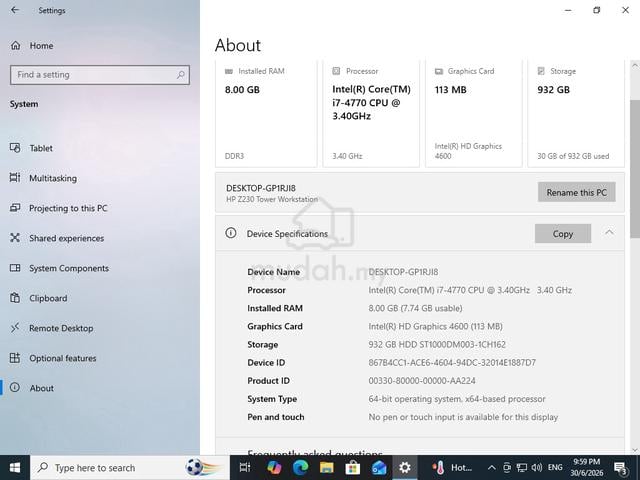
Task: Click Rename this PC button
Action: point(576,192)
